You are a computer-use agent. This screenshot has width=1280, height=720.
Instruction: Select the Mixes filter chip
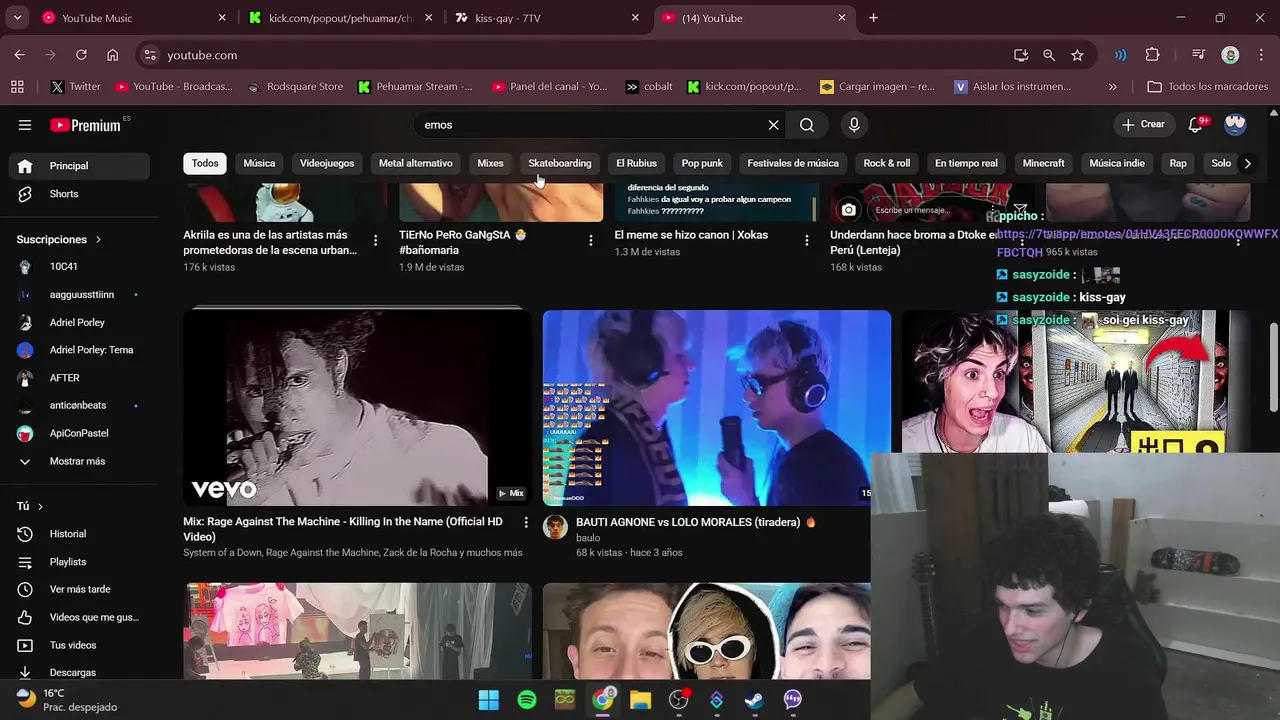[x=490, y=163]
